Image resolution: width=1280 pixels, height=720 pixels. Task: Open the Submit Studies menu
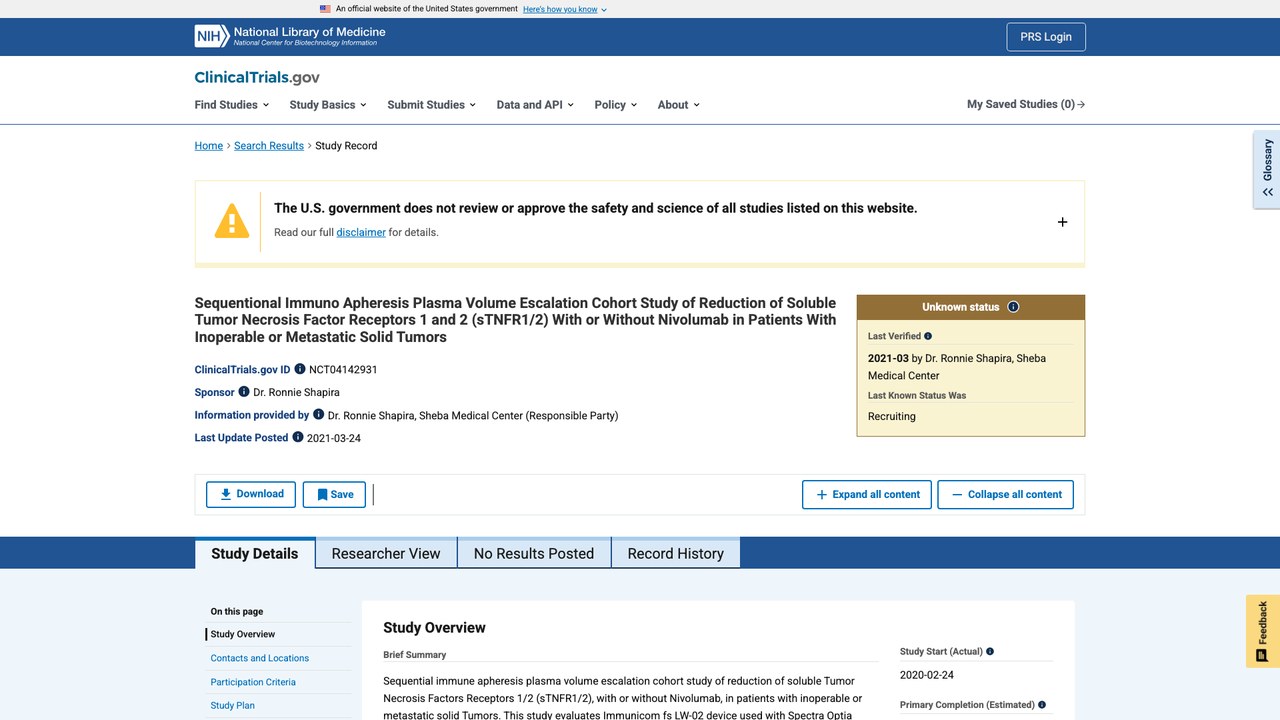[x=431, y=105]
